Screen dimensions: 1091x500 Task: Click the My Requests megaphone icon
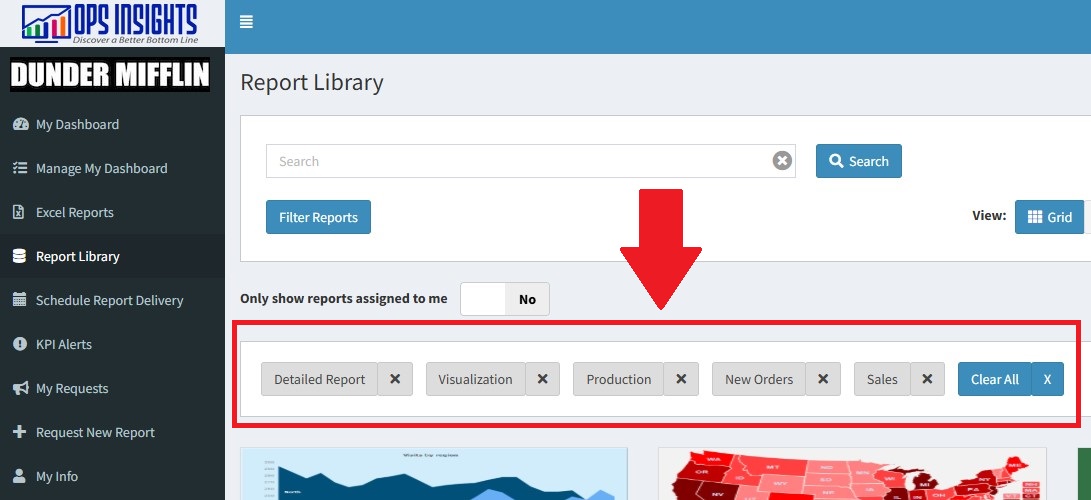click(20, 388)
